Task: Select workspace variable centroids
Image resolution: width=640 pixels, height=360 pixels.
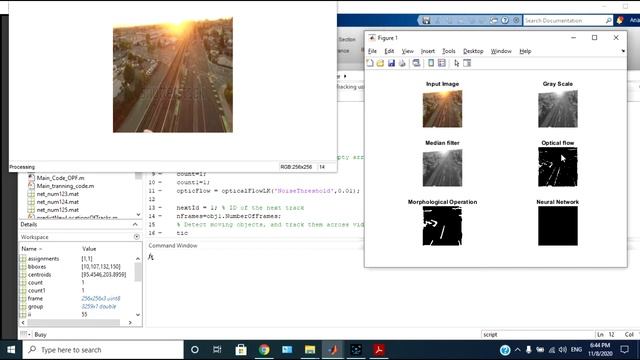Action: tap(40, 275)
